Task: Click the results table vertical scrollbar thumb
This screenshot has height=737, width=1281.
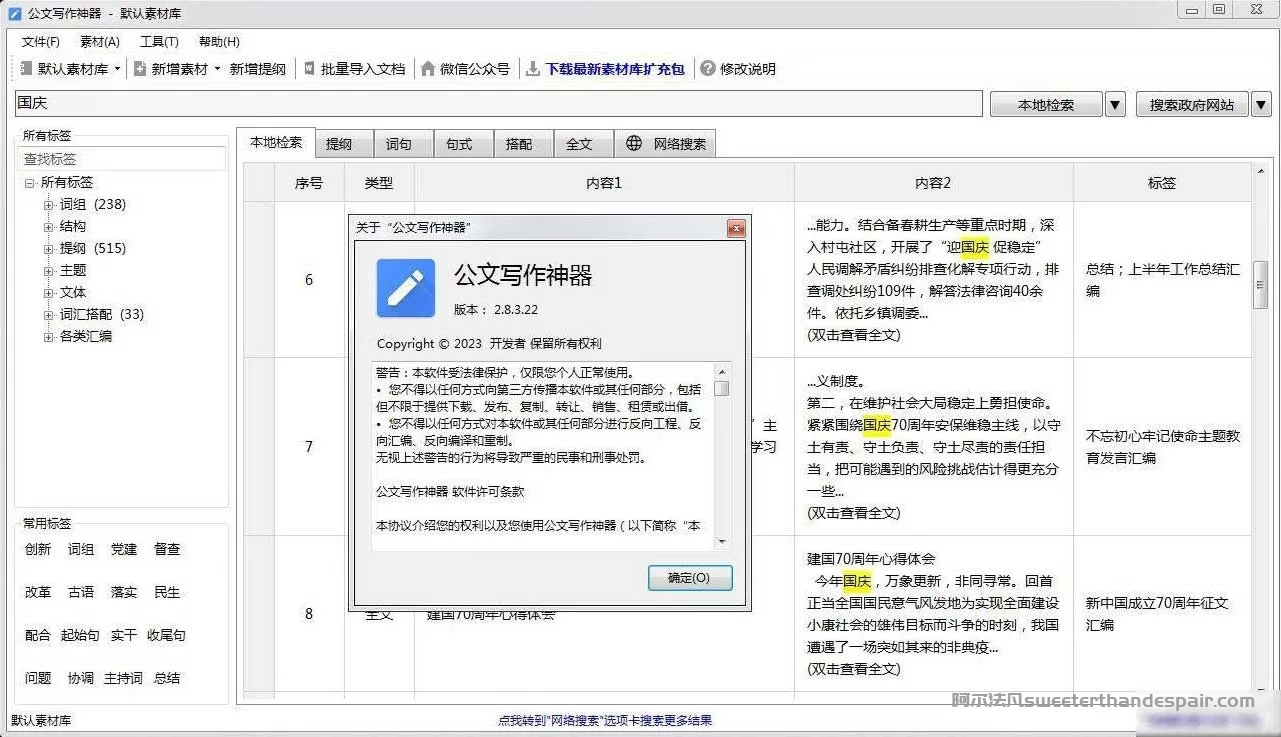Action: coord(1260,287)
